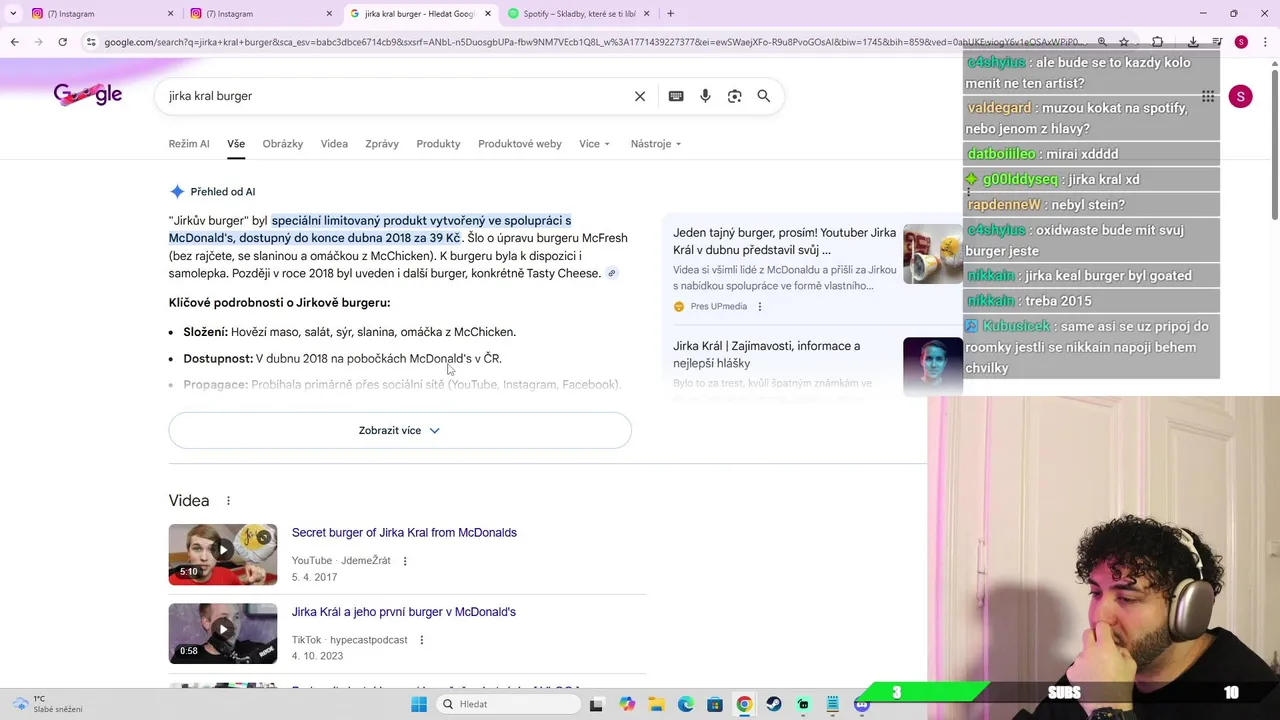
Task: Open File Explorer from the taskbar
Action: 656,704
